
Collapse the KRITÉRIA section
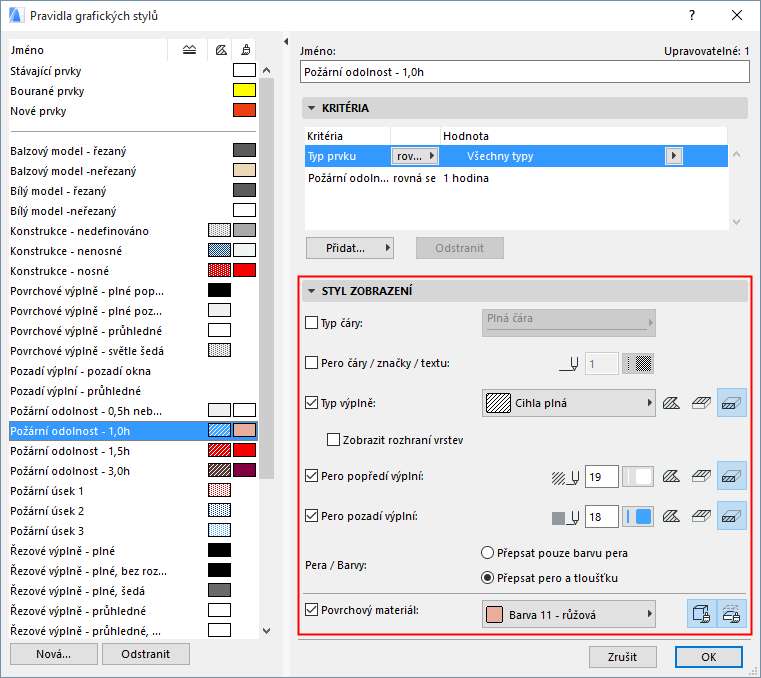[x=312, y=108]
